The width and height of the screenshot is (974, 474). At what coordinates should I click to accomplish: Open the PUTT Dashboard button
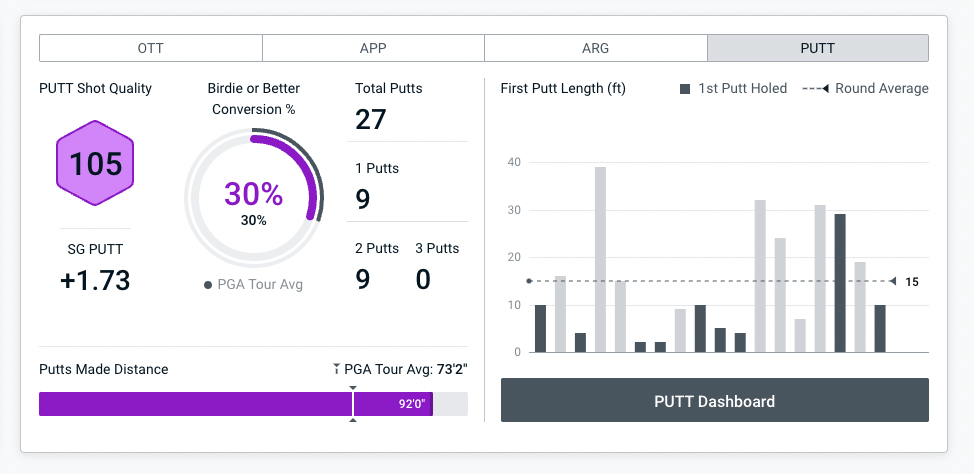pos(714,401)
